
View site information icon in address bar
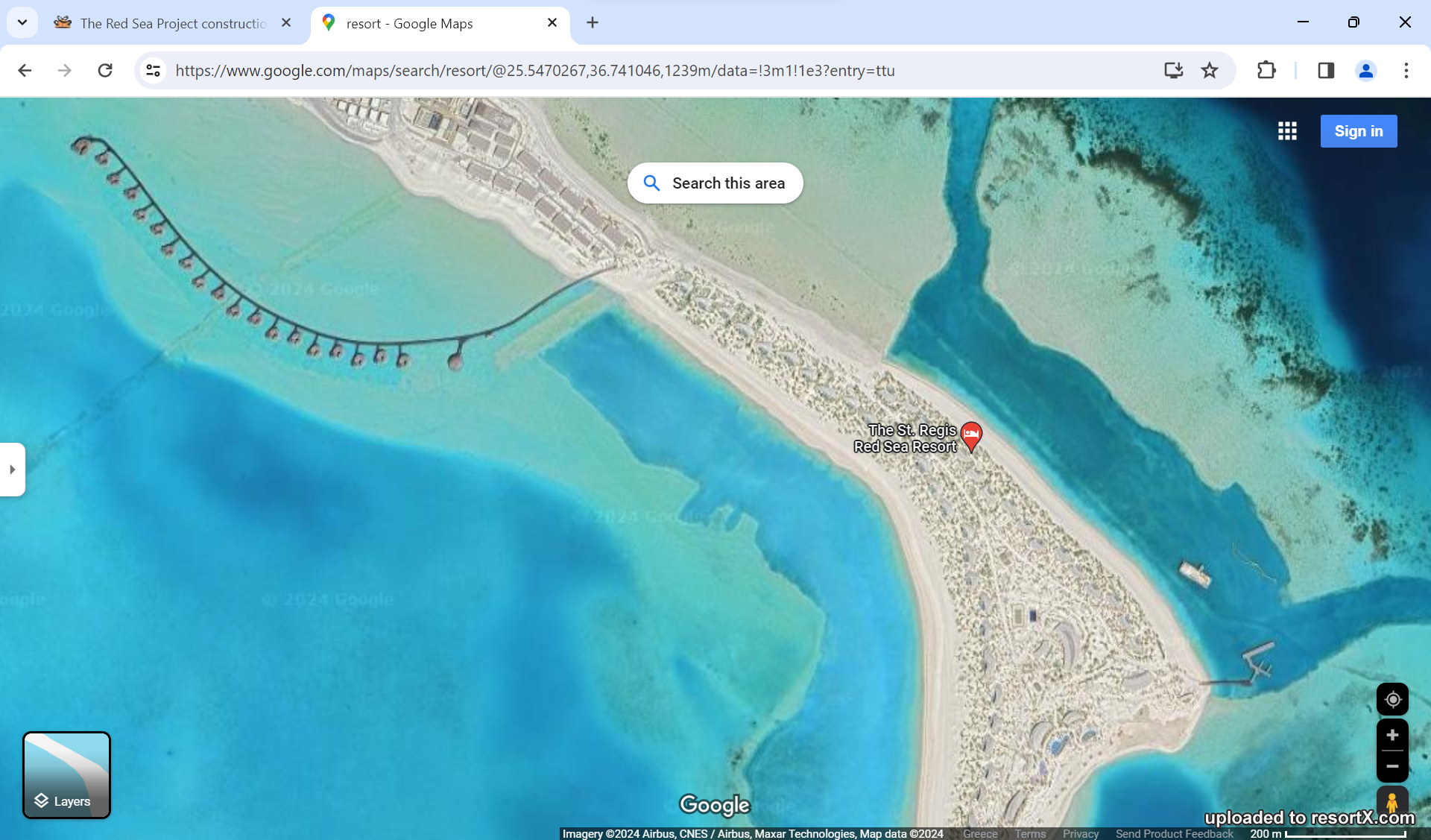153,70
